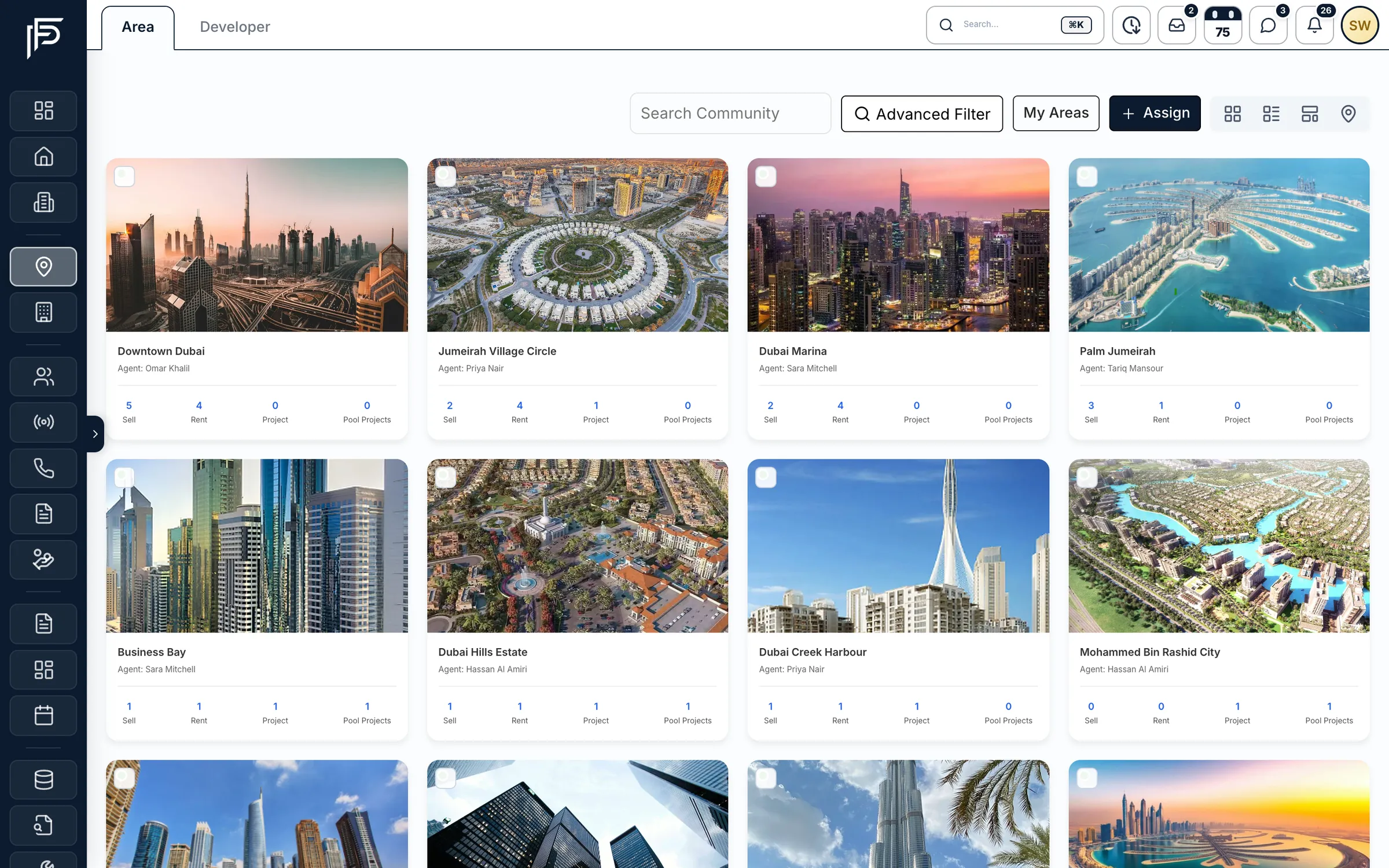
Task: Click the Downtown Dubai Sell count 5
Action: (x=129, y=406)
